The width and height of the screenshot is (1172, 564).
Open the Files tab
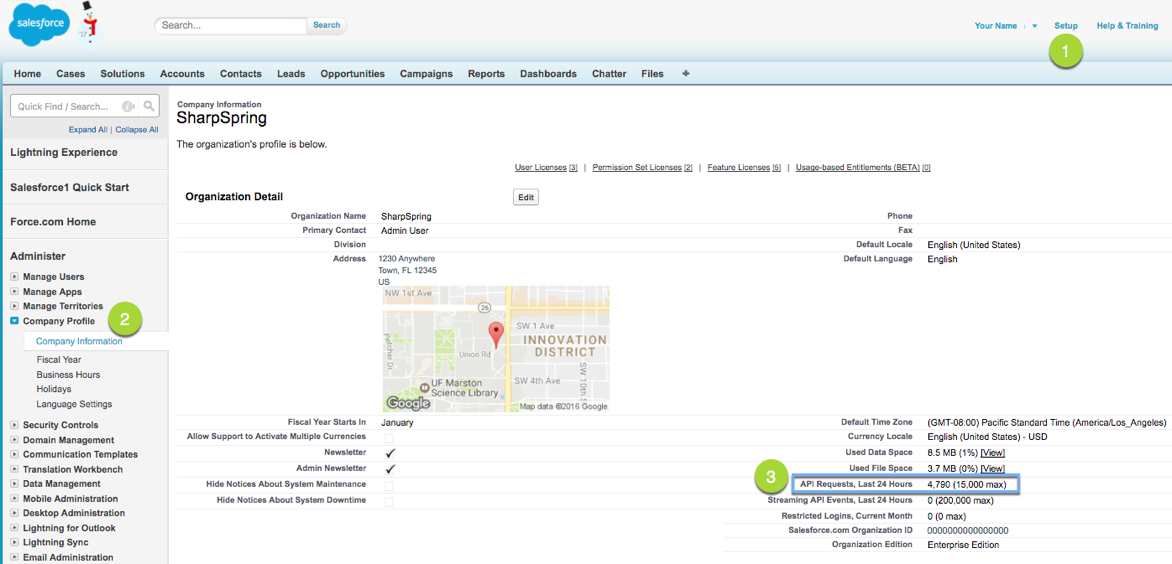pyautogui.click(x=653, y=73)
